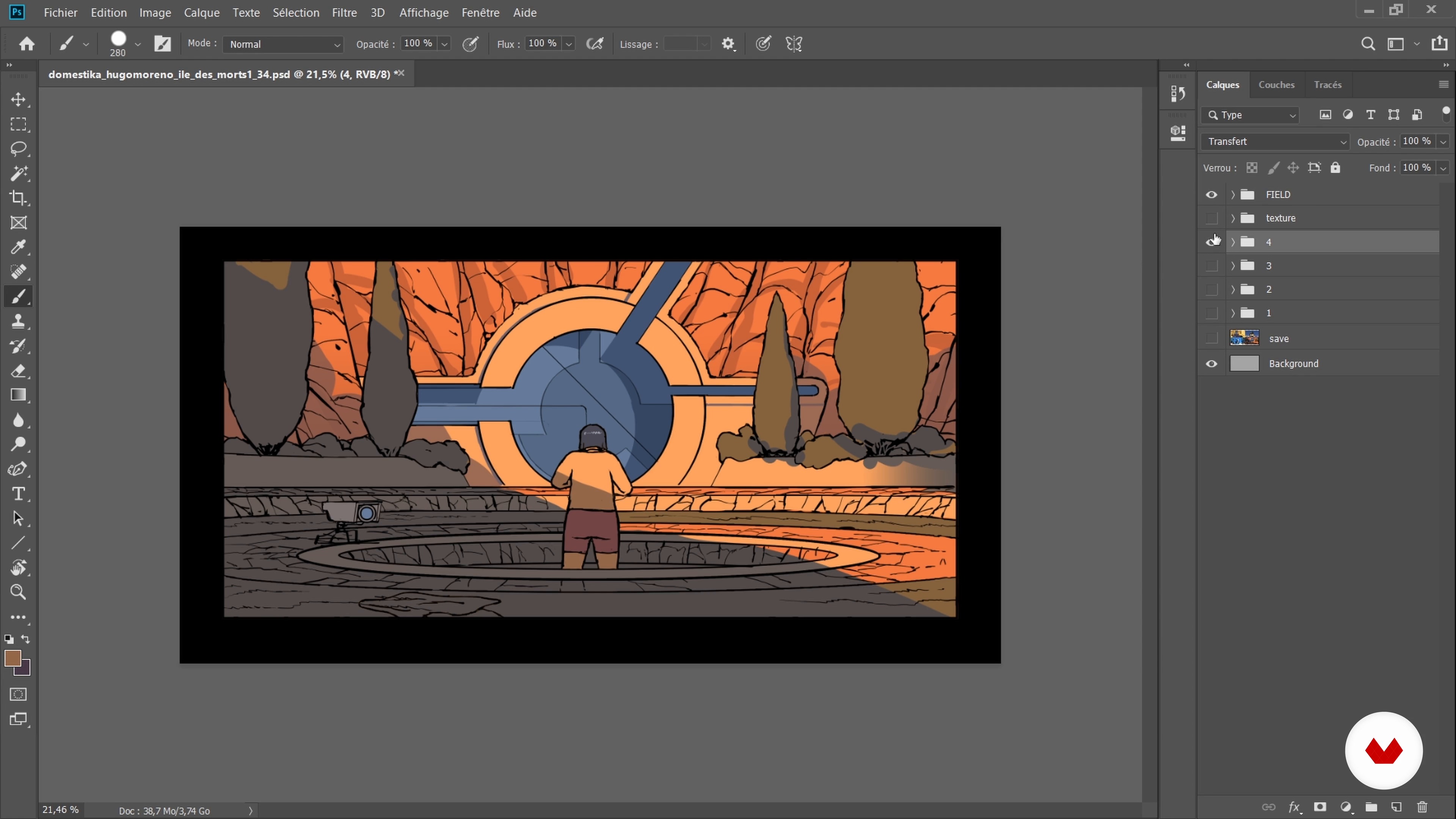
Task: Hide the FIELD group layer
Action: pos(1211,195)
